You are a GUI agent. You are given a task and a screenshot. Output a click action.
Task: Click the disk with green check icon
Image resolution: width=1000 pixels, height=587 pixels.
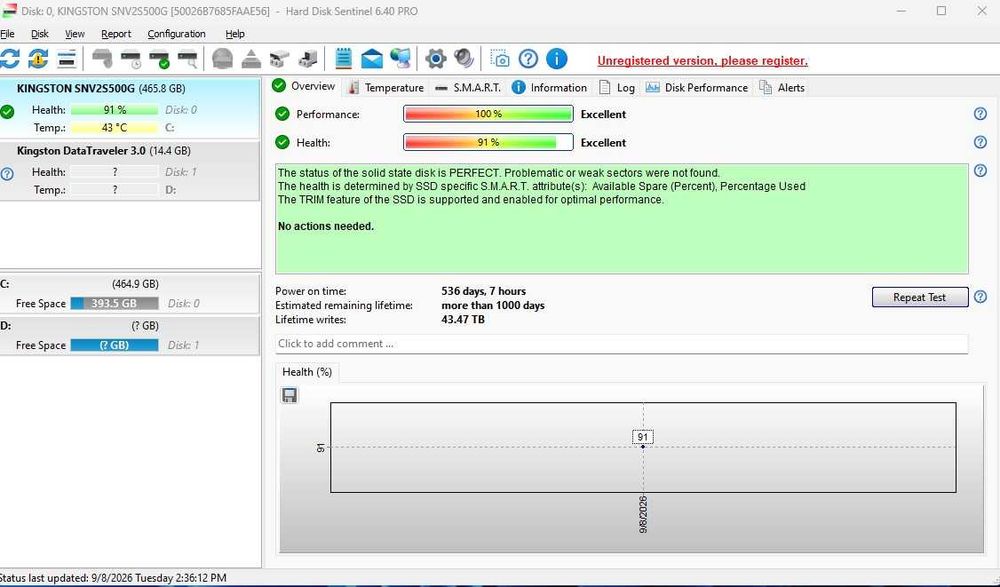[159, 59]
